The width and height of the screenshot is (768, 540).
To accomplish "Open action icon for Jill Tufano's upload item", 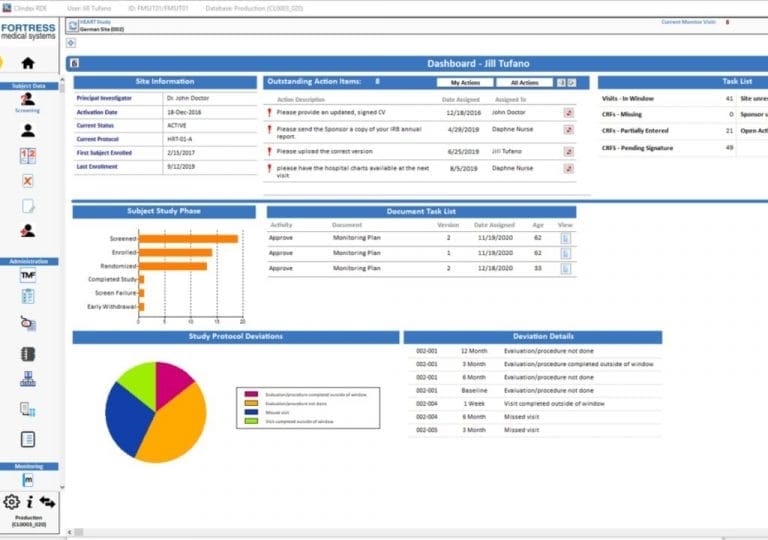I will coord(569,151).
